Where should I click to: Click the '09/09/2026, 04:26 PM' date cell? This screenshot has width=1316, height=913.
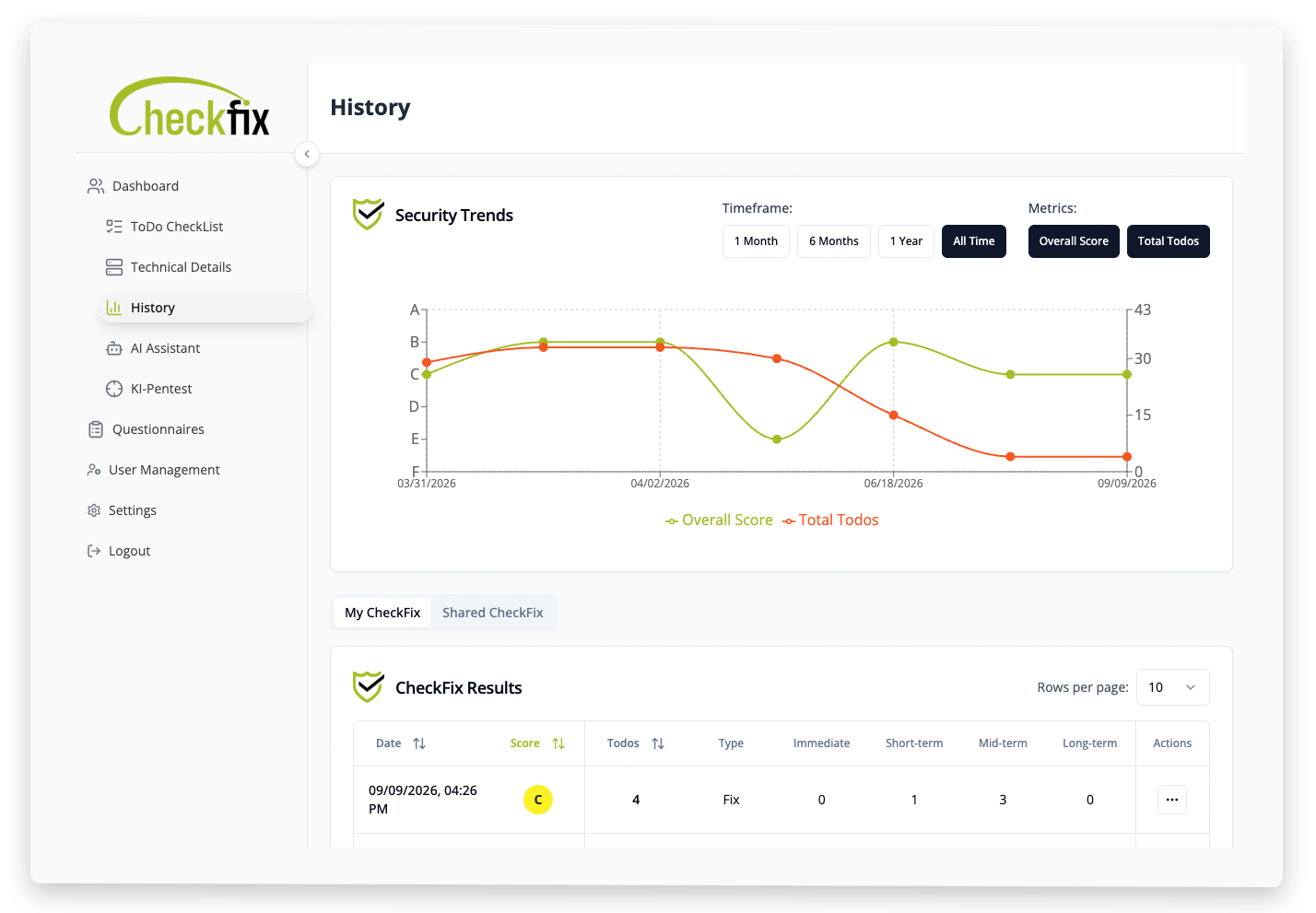[423, 800]
